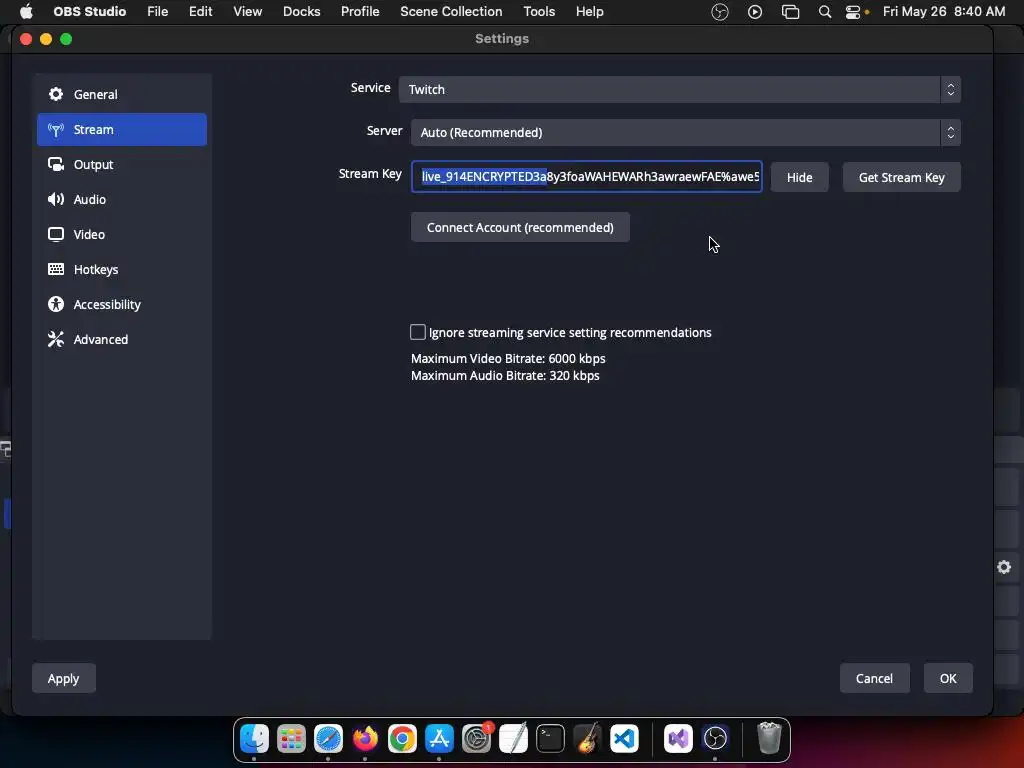The width and height of the screenshot is (1024, 768).
Task: Launch Google Chrome from the dock
Action: 402,739
